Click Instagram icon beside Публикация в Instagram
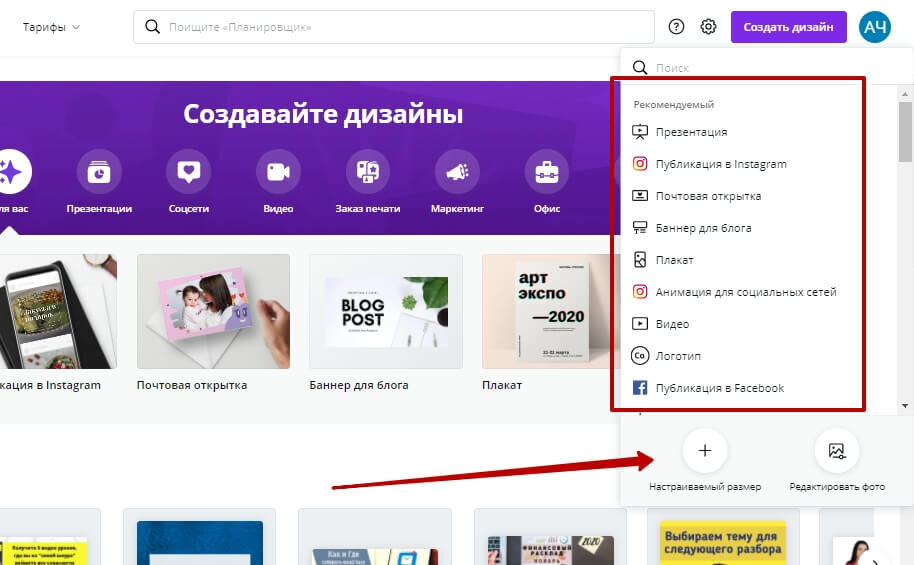 click(x=640, y=164)
